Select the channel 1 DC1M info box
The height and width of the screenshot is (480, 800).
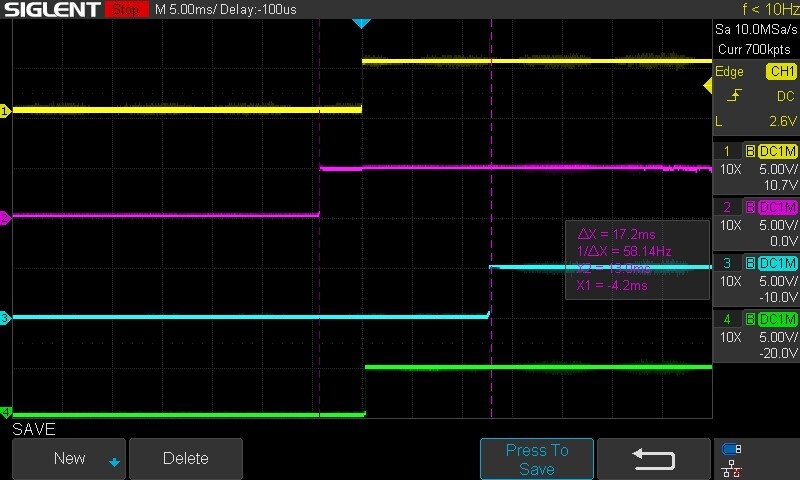click(x=756, y=168)
